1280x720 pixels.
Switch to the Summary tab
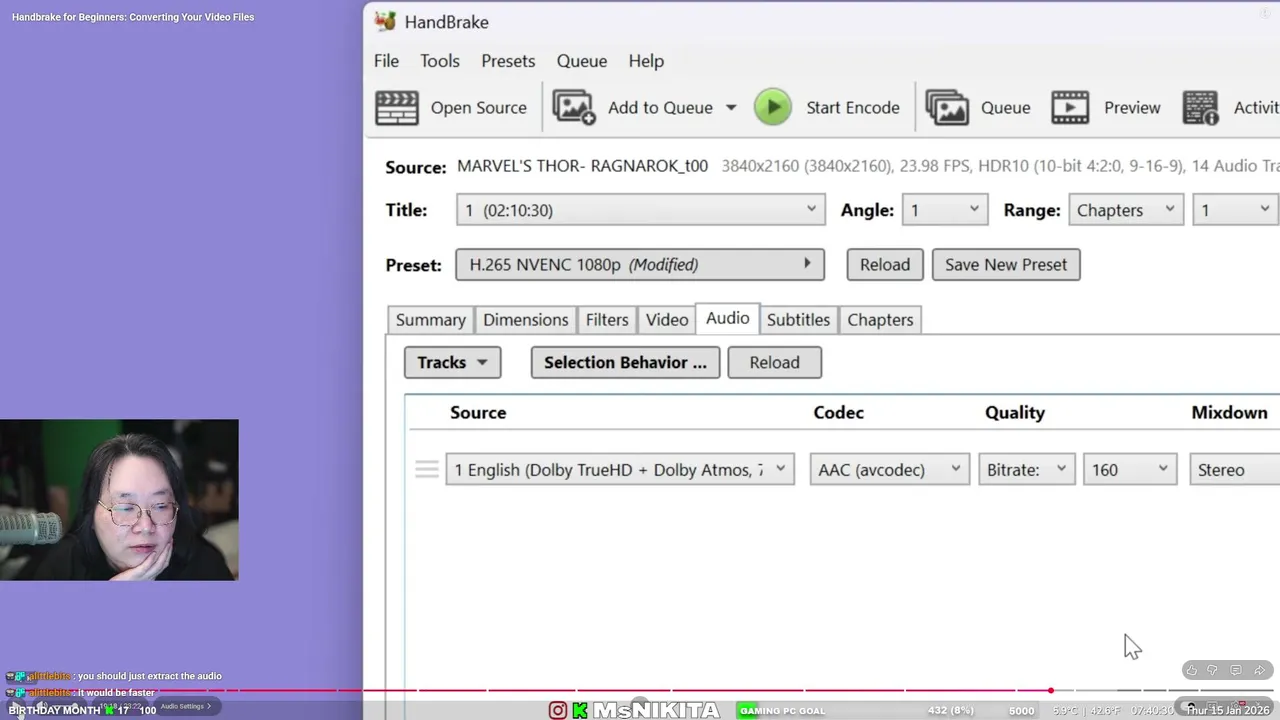tap(431, 320)
